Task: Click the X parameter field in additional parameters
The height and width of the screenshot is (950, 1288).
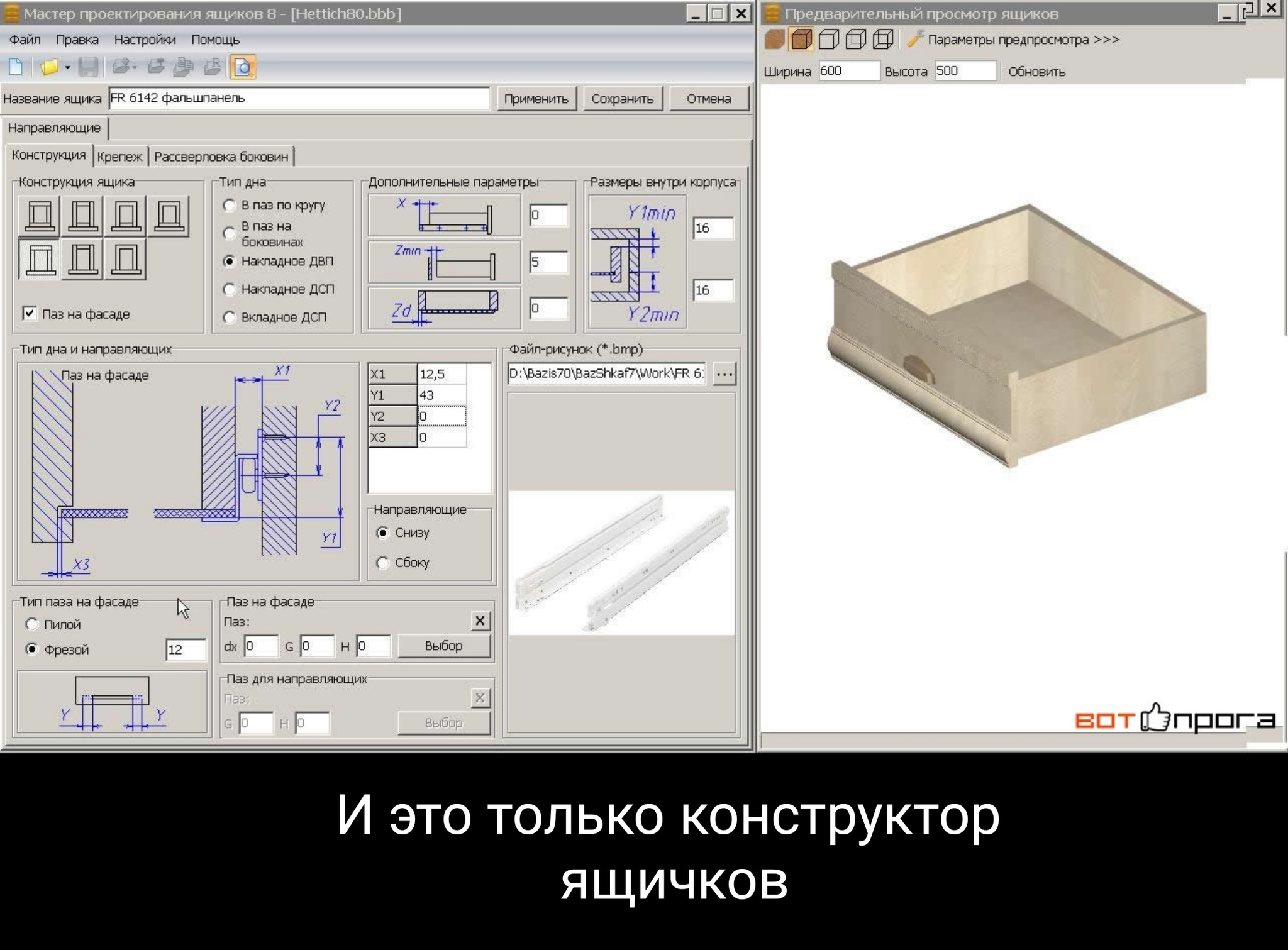Action: 548,215
